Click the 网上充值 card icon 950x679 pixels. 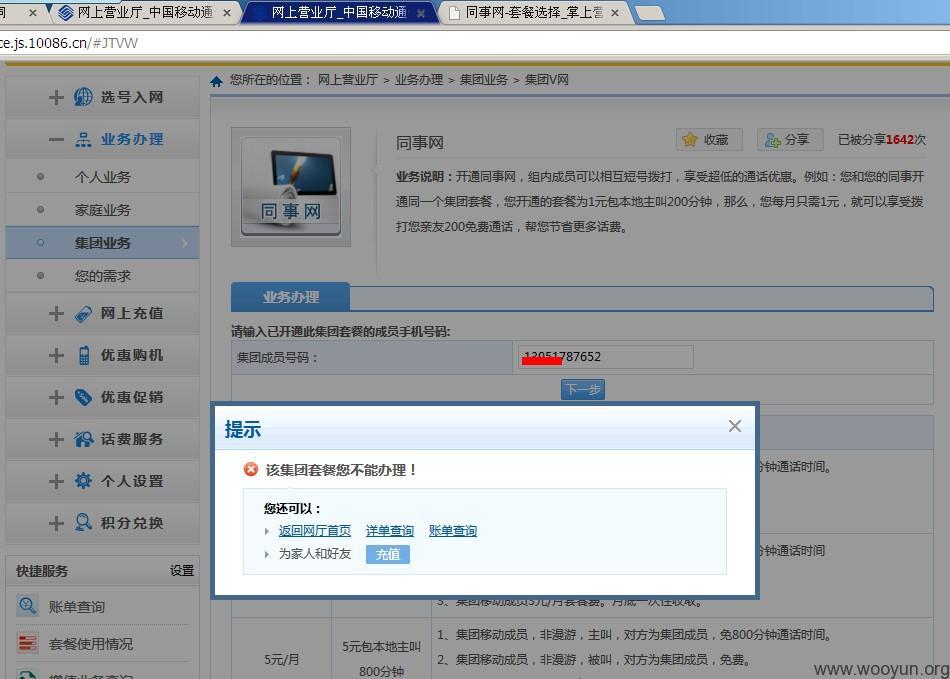coord(83,314)
